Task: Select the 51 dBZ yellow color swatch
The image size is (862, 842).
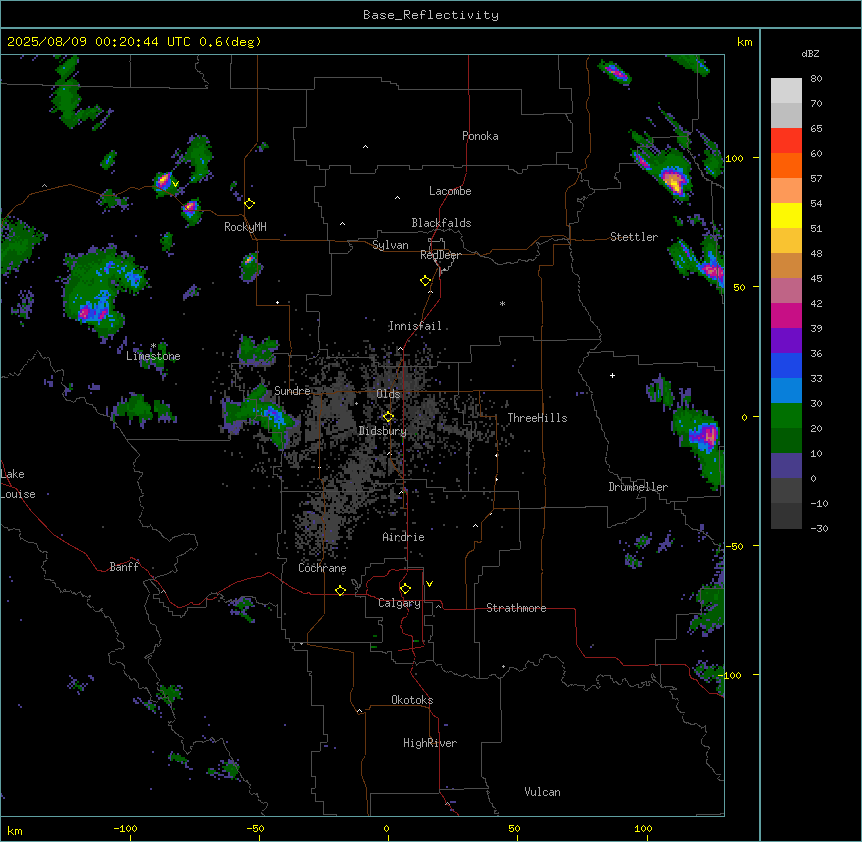Action: pos(786,215)
